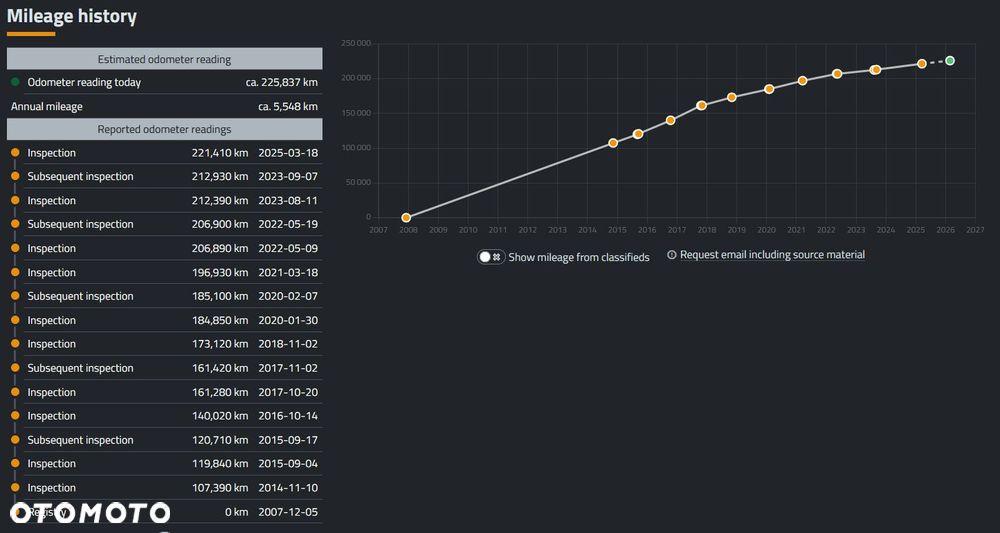Click the 206,900 km reading
This screenshot has height=533, width=1000.
[x=220, y=224]
